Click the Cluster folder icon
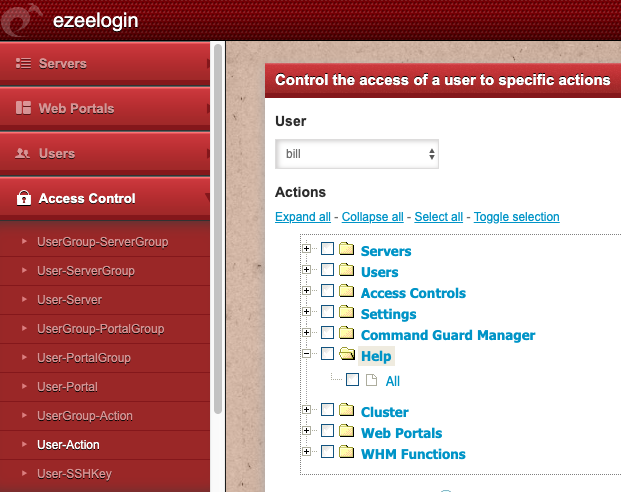 pos(347,410)
